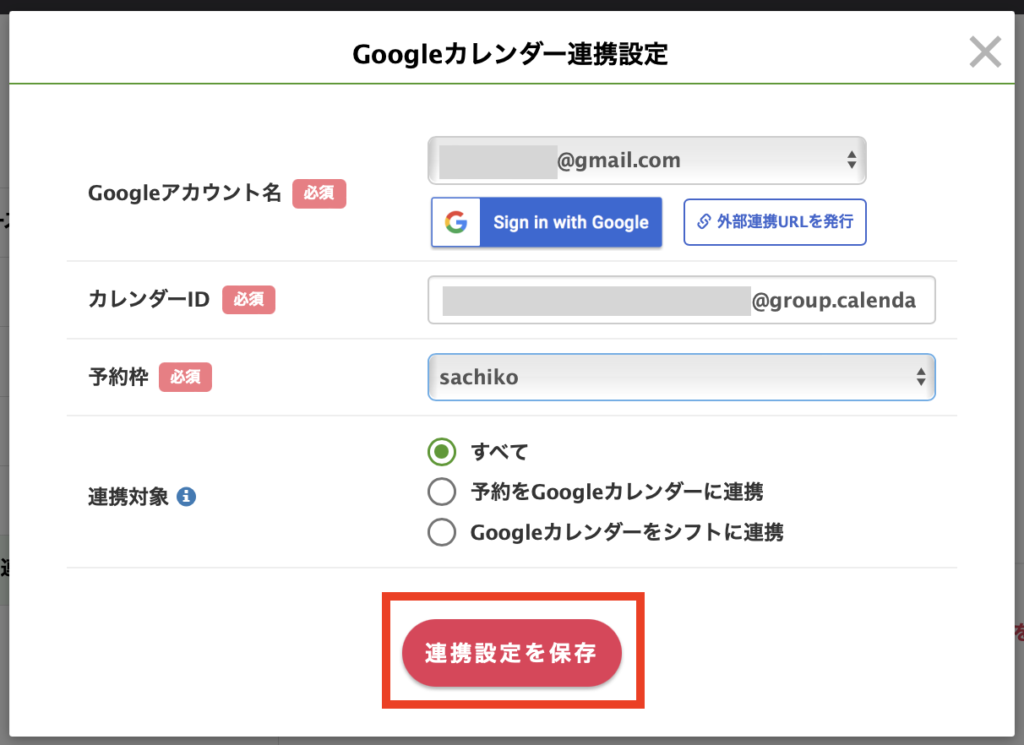Click the link icon in 外部連携URLを発行
1024x745 pixels.
click(x=703, y=222)
